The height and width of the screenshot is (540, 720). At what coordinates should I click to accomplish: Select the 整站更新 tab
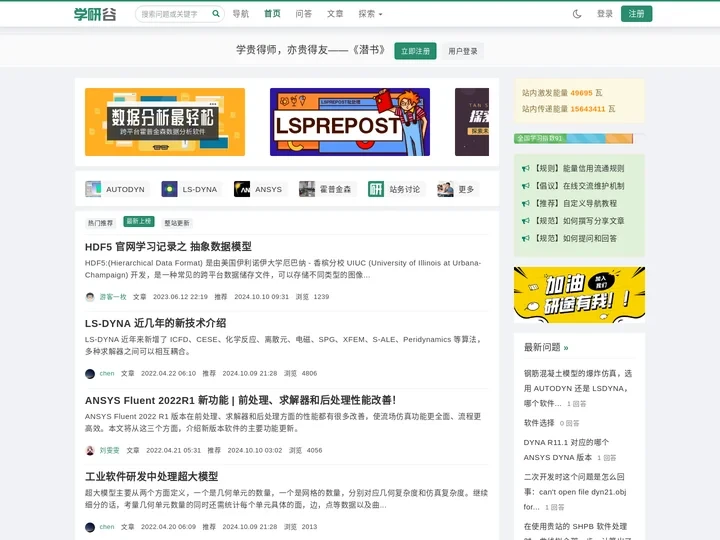(x=177, y=223)
